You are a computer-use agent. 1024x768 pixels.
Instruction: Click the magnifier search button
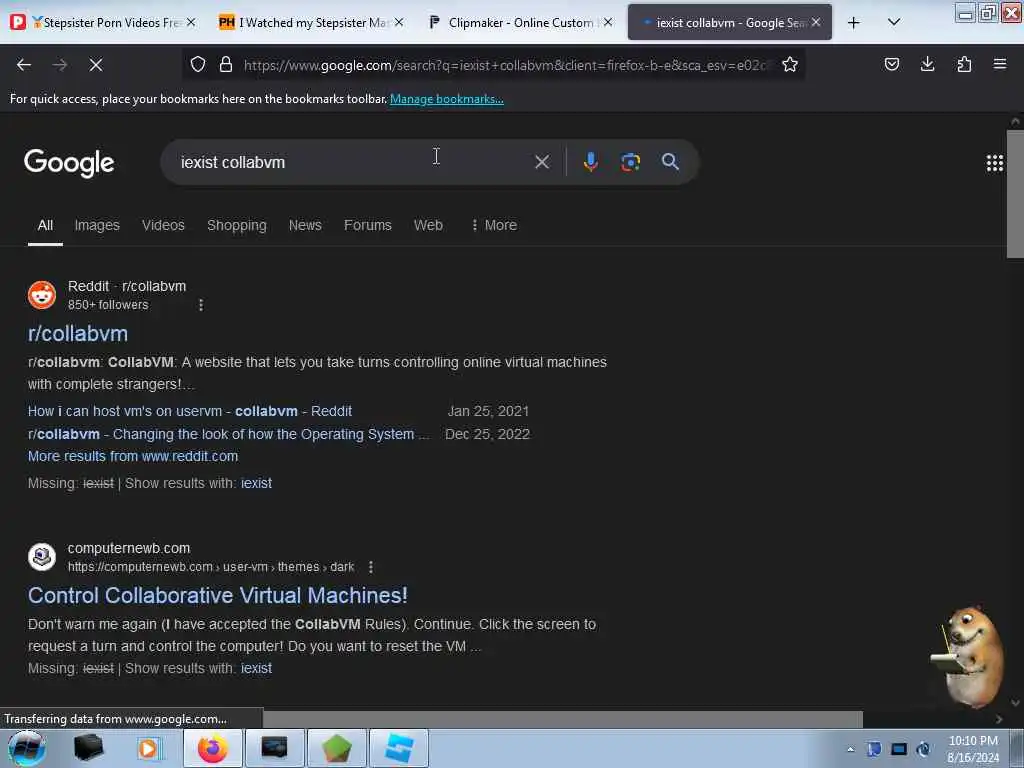pyautogui.click(x=670, y=162)
